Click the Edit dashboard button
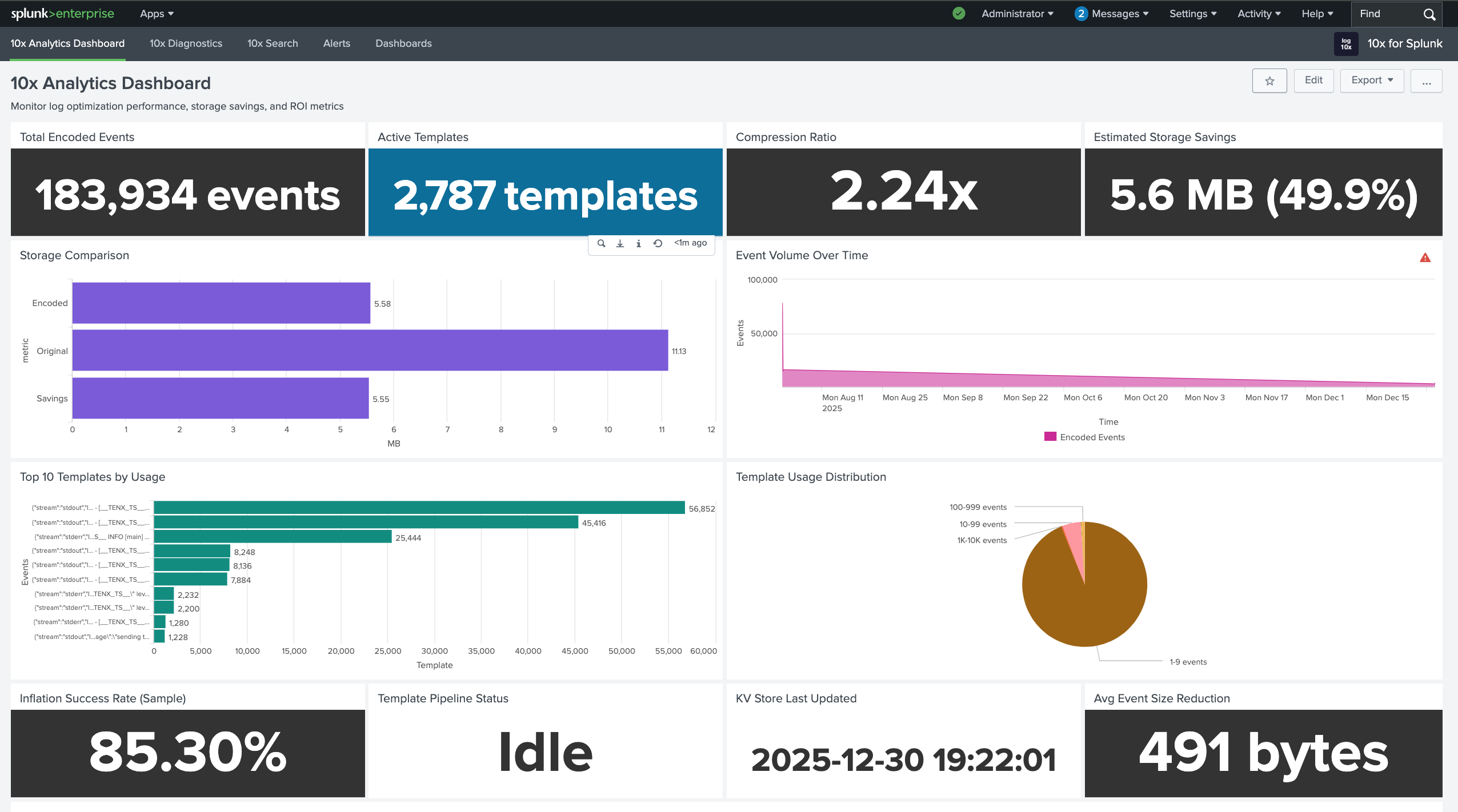 pyautogui.click(x=1313, y=81)
